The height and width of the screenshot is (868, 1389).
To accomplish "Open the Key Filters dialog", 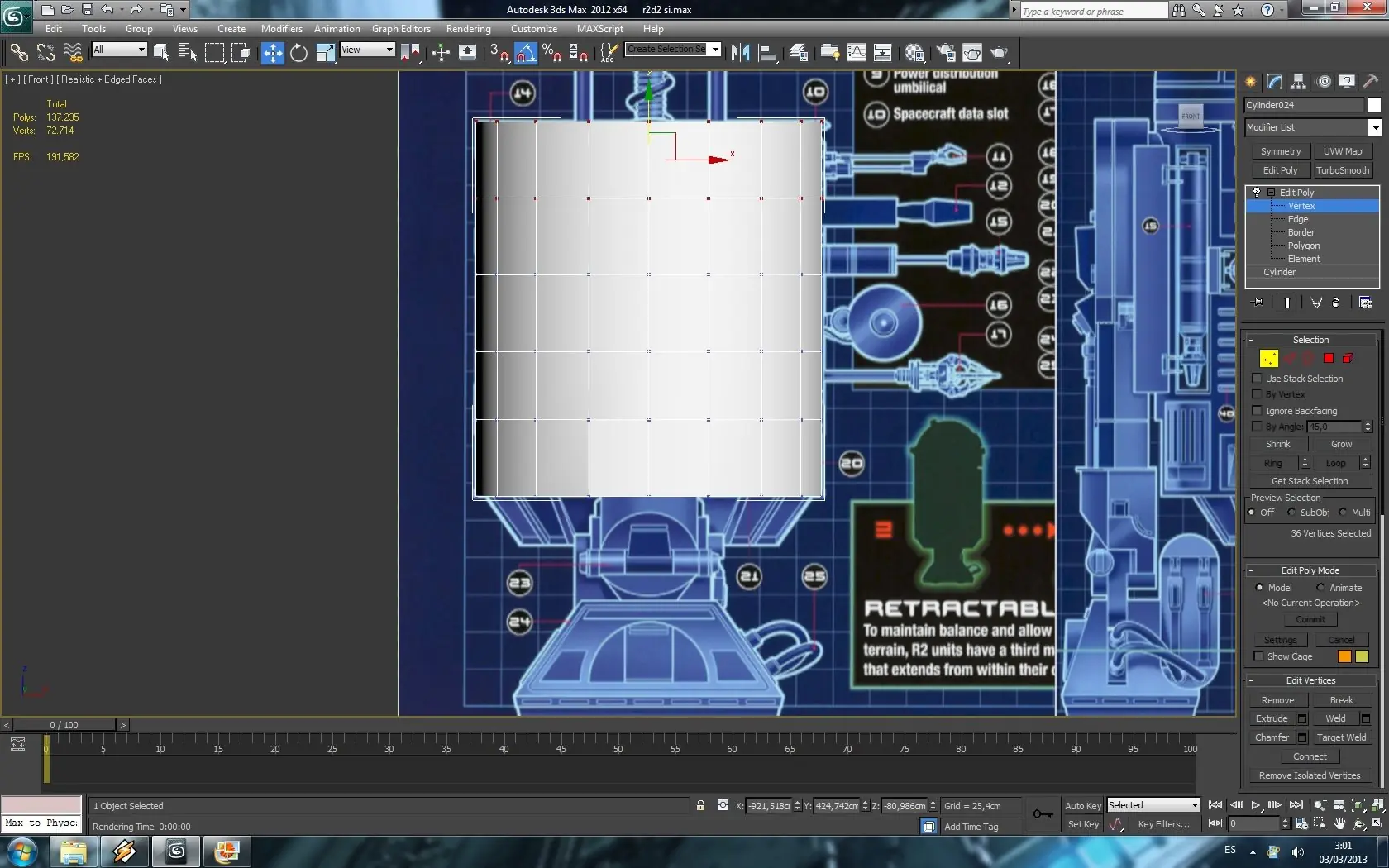I will 1162,824.
